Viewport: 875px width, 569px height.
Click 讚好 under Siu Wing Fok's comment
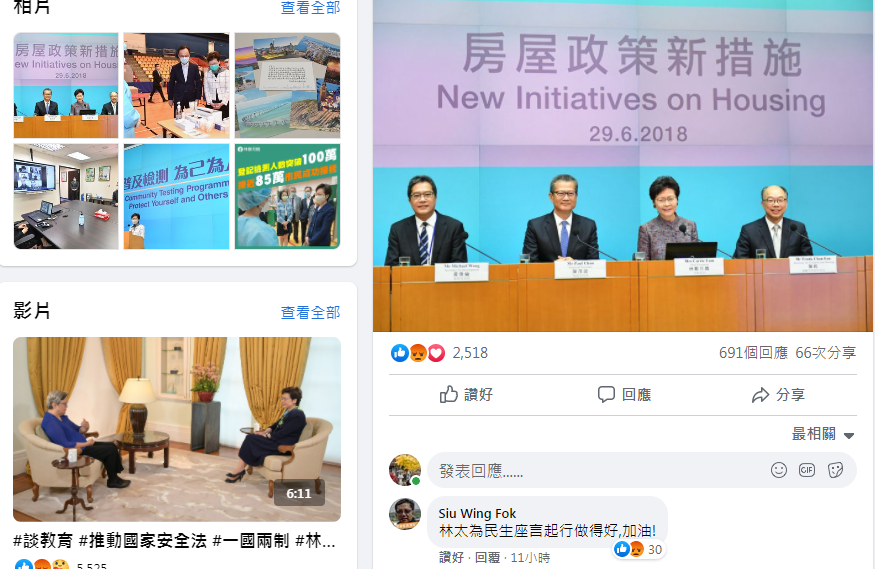click(451, 557)
